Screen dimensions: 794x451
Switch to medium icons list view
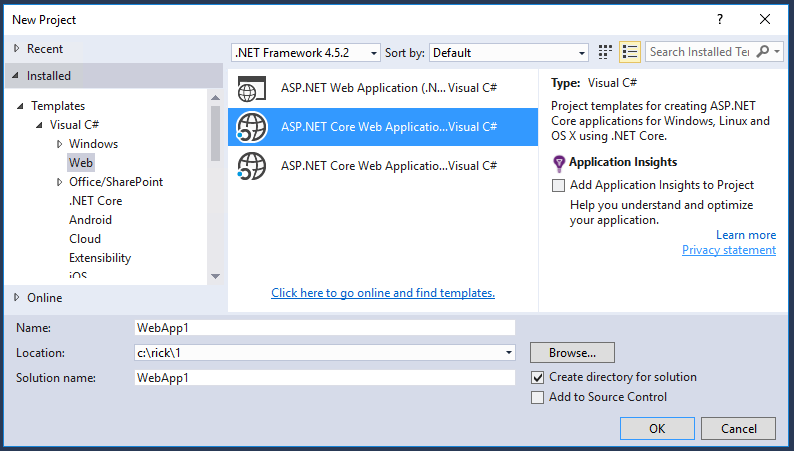(630, 52)
